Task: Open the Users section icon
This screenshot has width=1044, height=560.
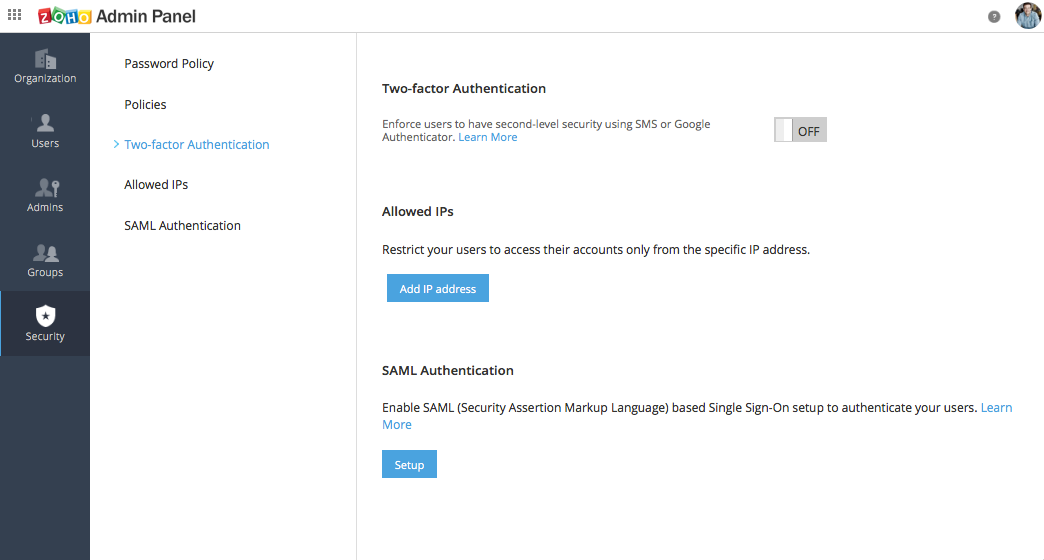Action: (45, 123)
